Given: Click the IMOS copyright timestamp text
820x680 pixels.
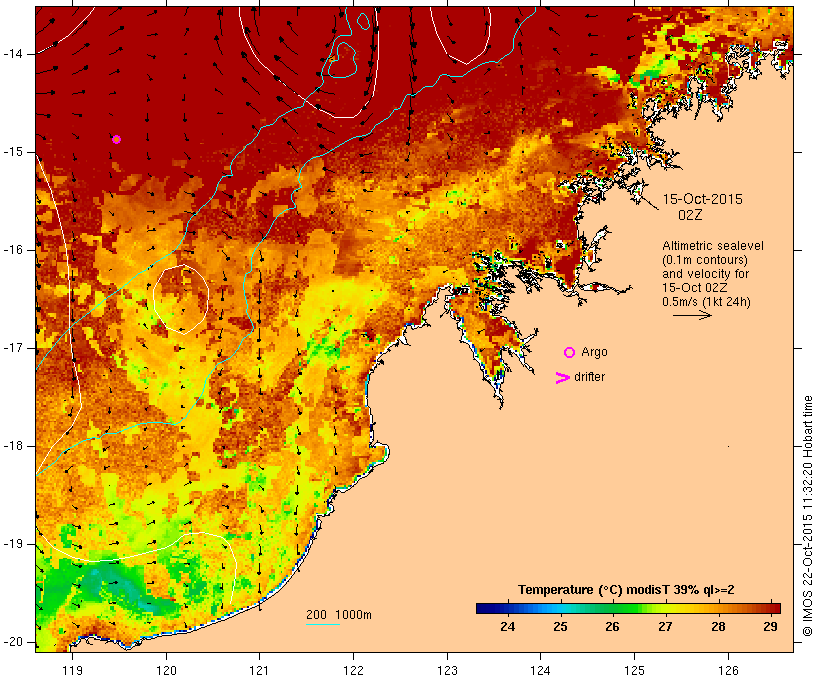Looking at the screenshot, I should [x=808, y=516].
